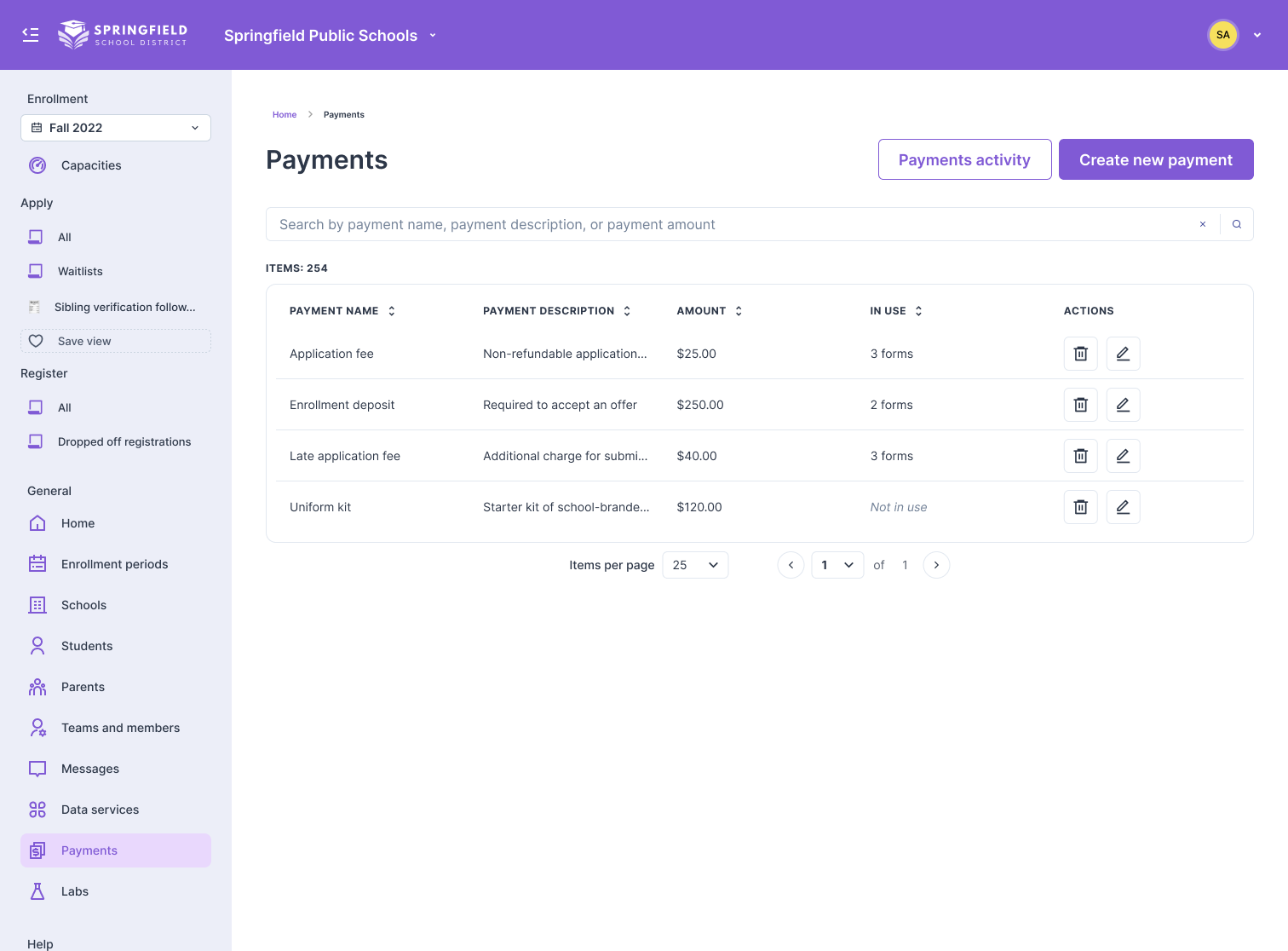Viewport: 1288px width, 951px height.
Task: Open Sibling verification follow-up view
Action: 116,307
